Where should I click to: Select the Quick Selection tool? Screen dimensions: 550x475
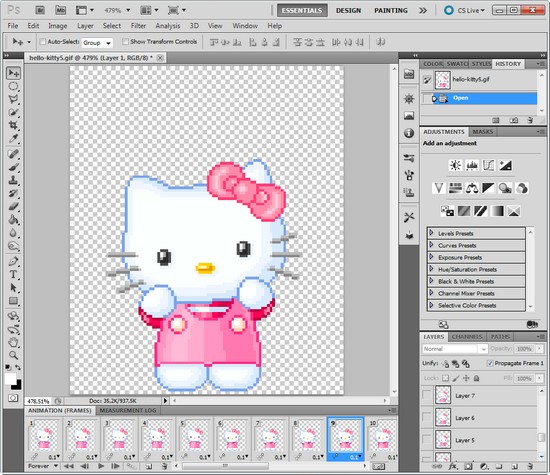click(x=13, y=112)
